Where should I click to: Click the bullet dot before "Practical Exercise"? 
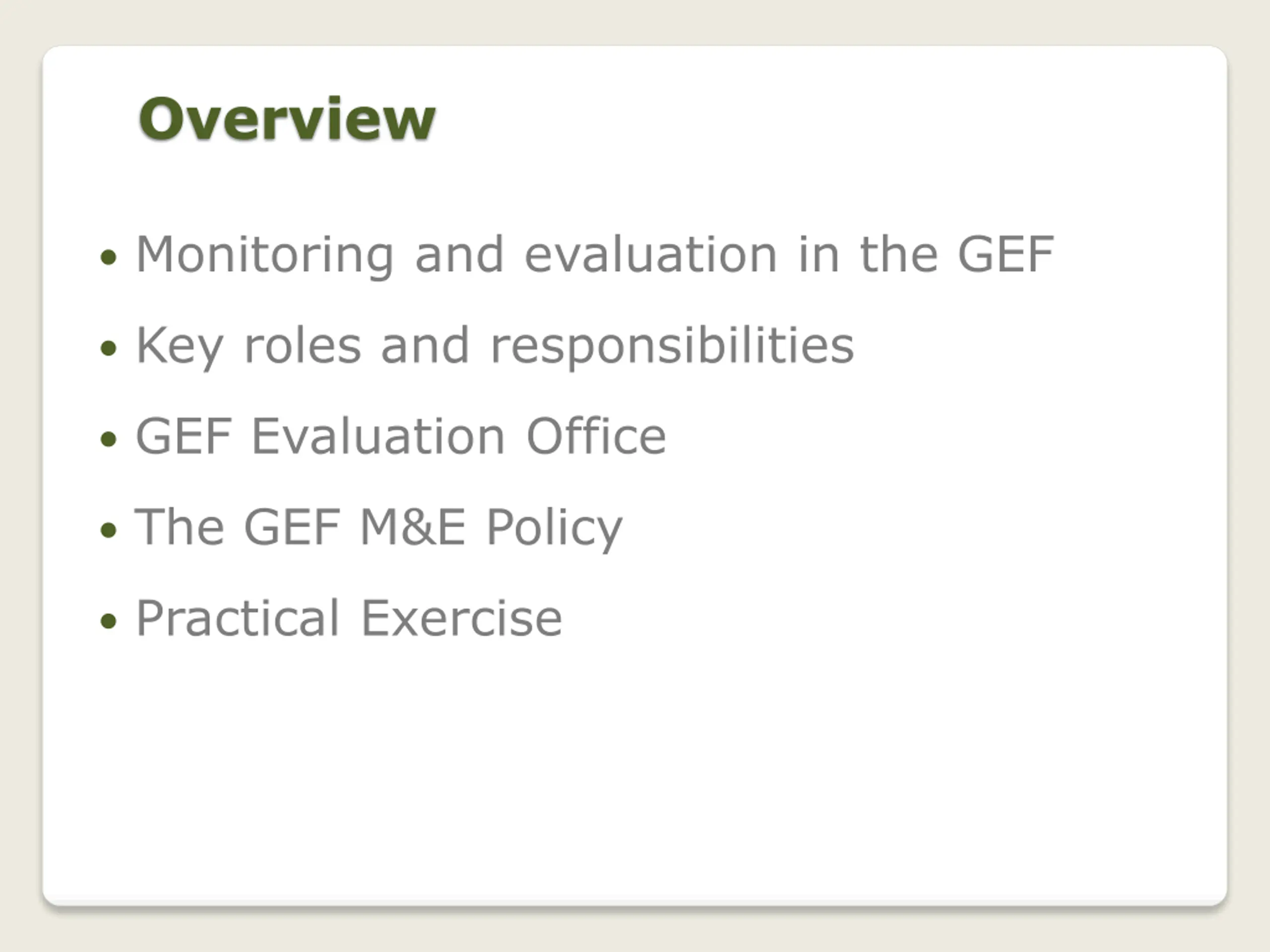coord(109,620)
